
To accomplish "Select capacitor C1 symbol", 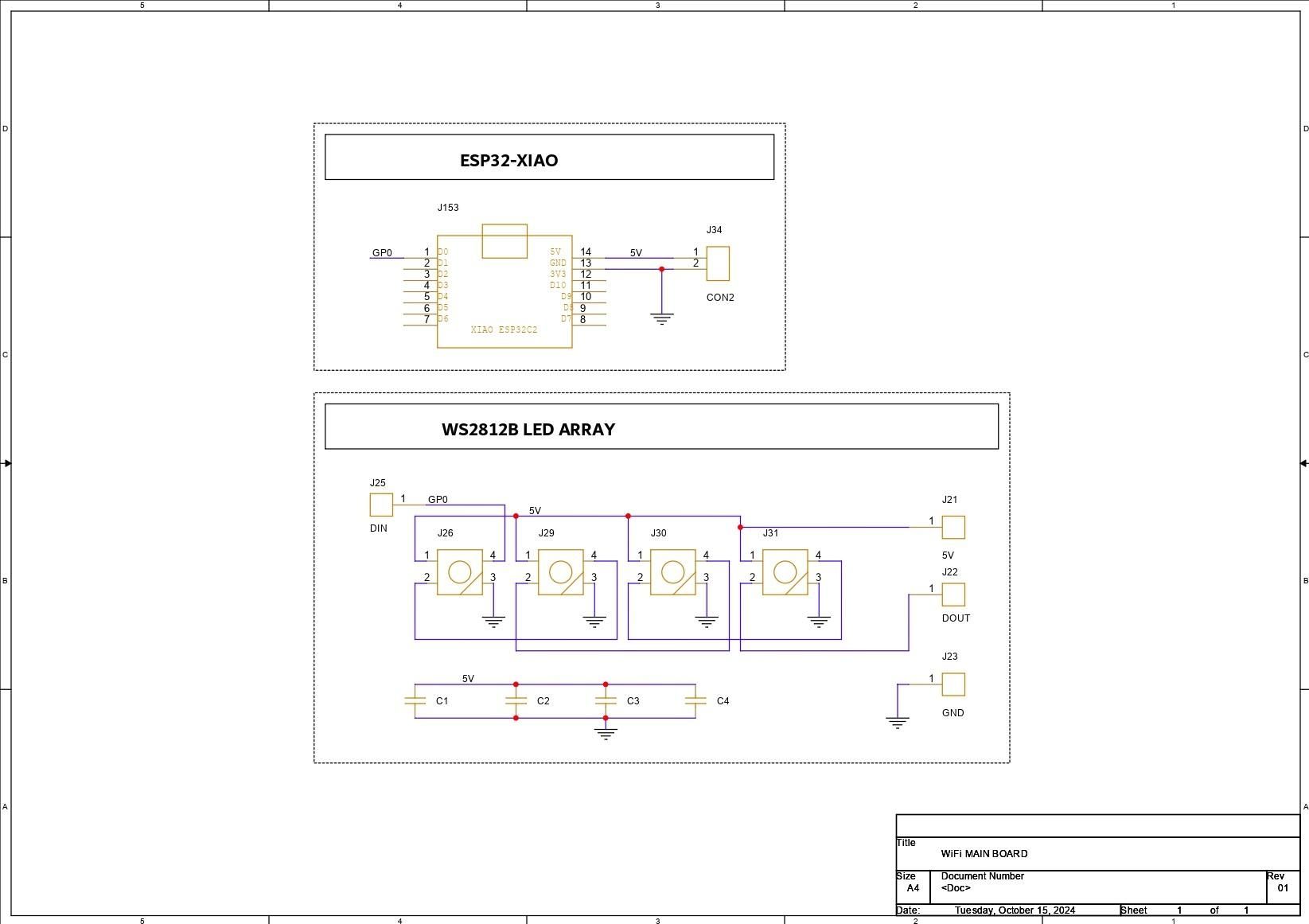I will pos(415,701).
